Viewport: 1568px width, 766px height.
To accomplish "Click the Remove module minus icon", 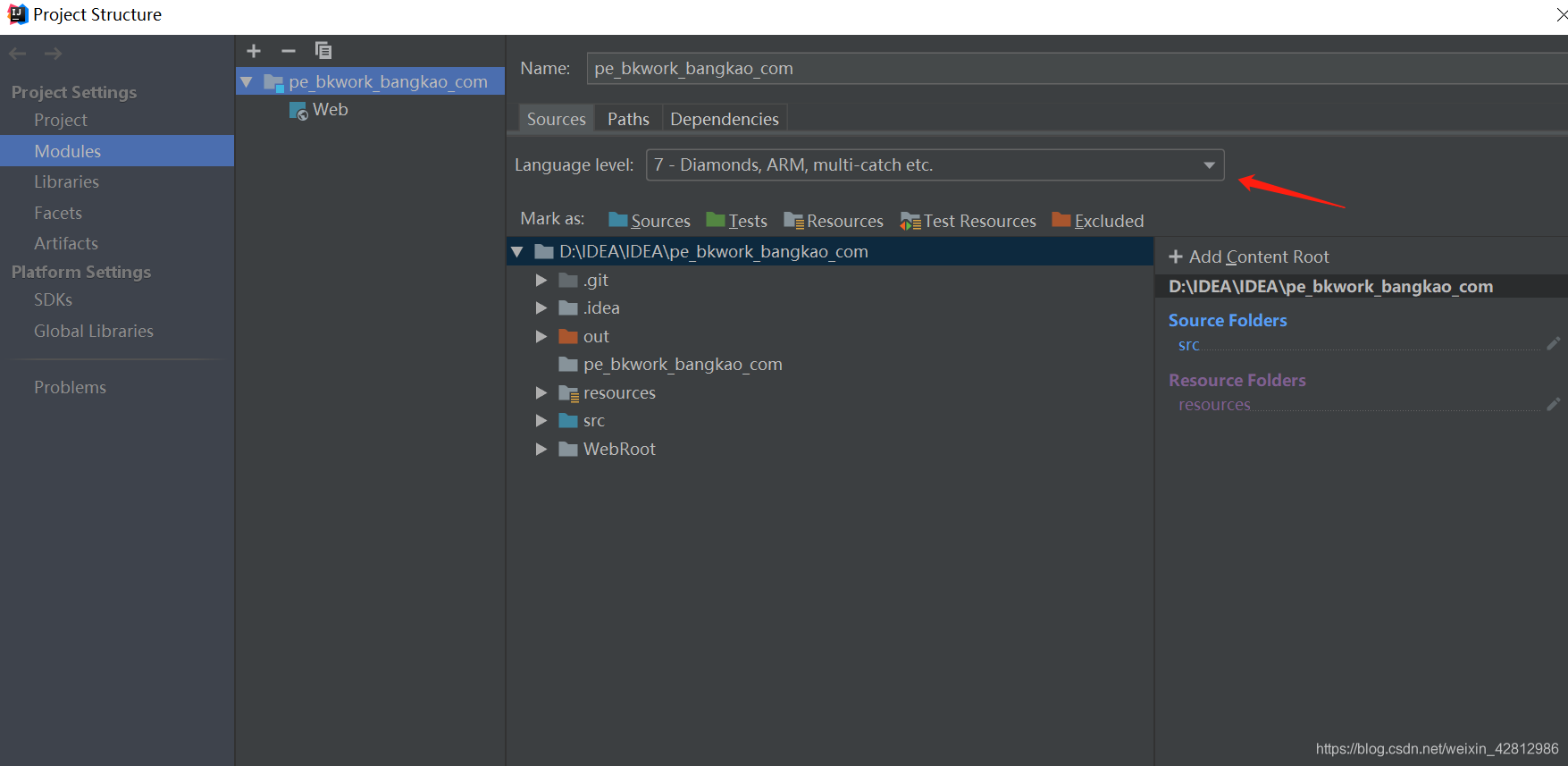I will click(288, 51).
